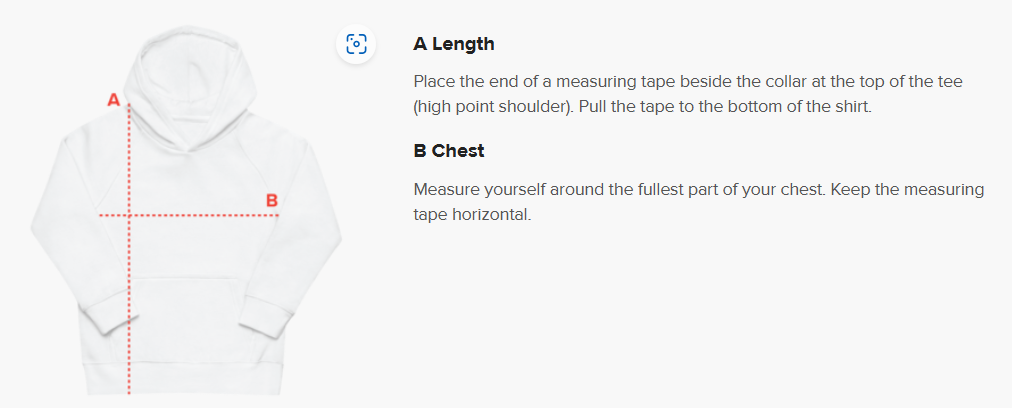Click the horizontal dotted chest line

(x=188, y=215)
